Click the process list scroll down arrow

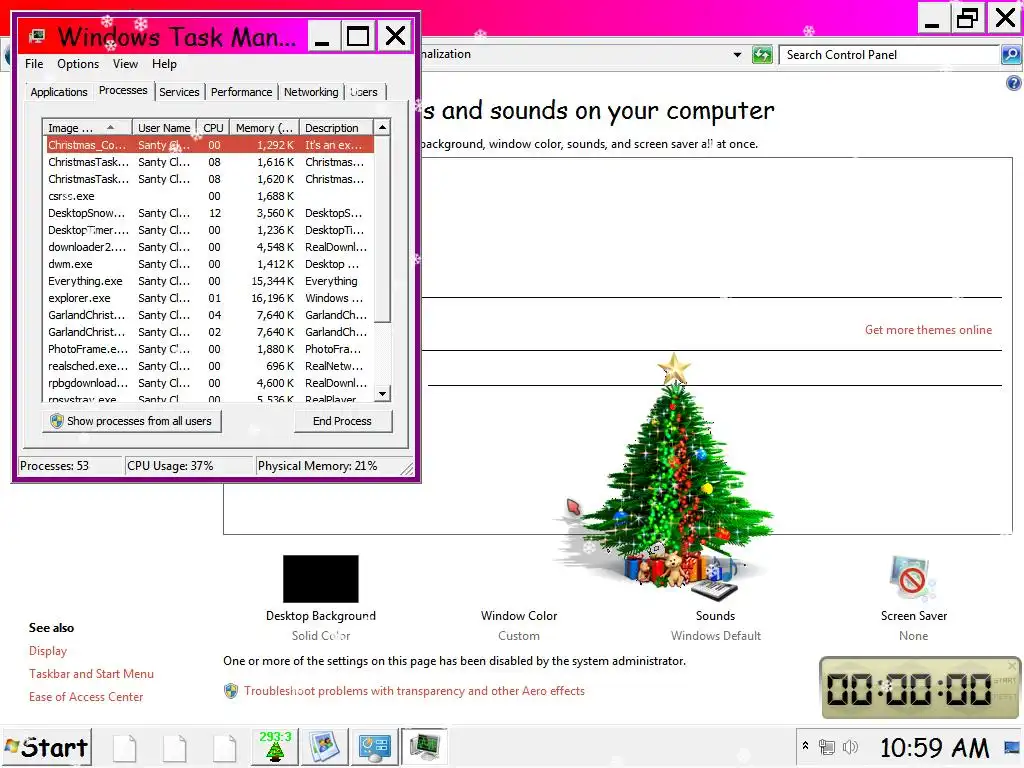pyautogui.click(x=383, y=394)
